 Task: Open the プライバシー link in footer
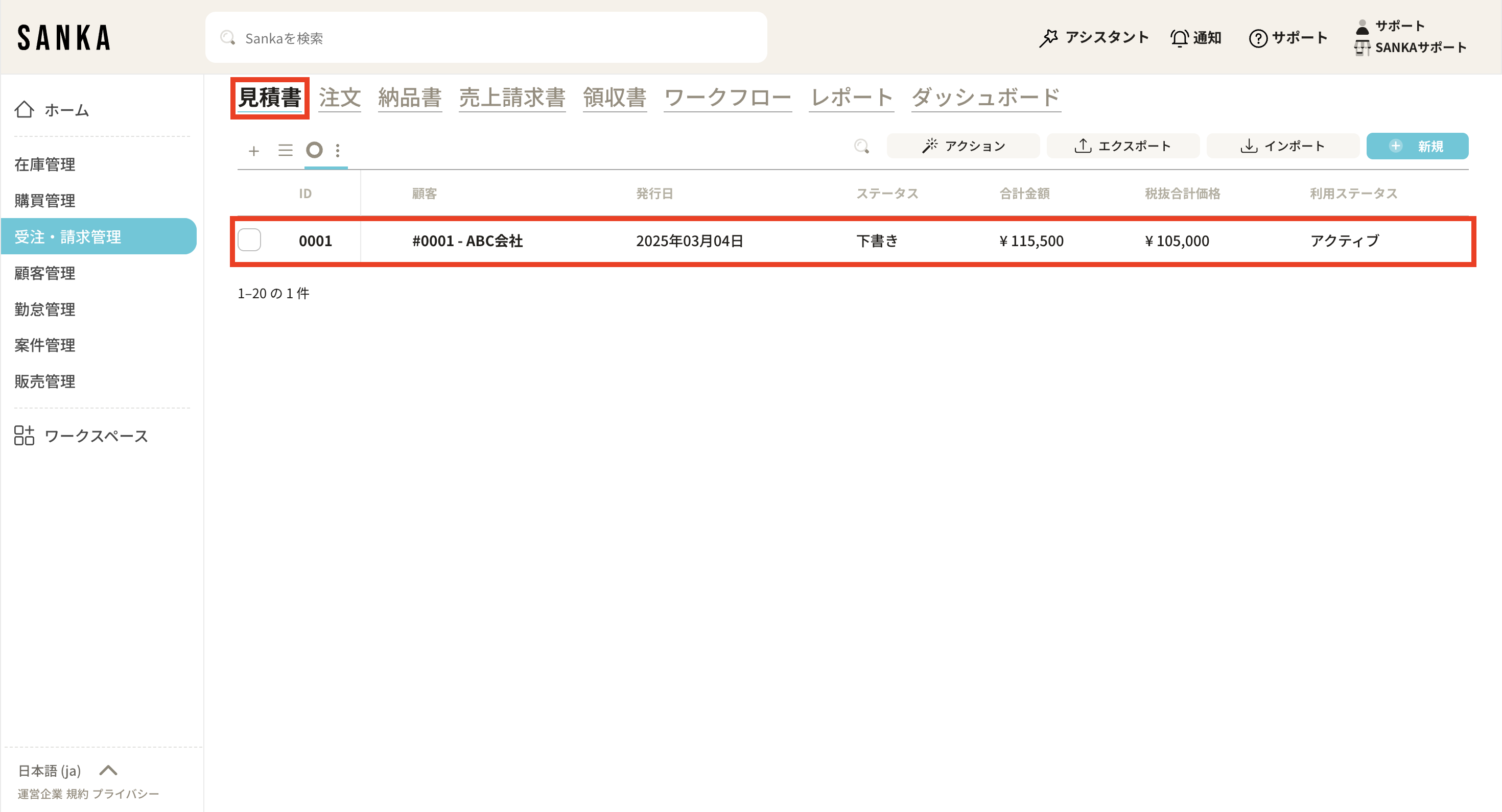click(x=125, y=794)
